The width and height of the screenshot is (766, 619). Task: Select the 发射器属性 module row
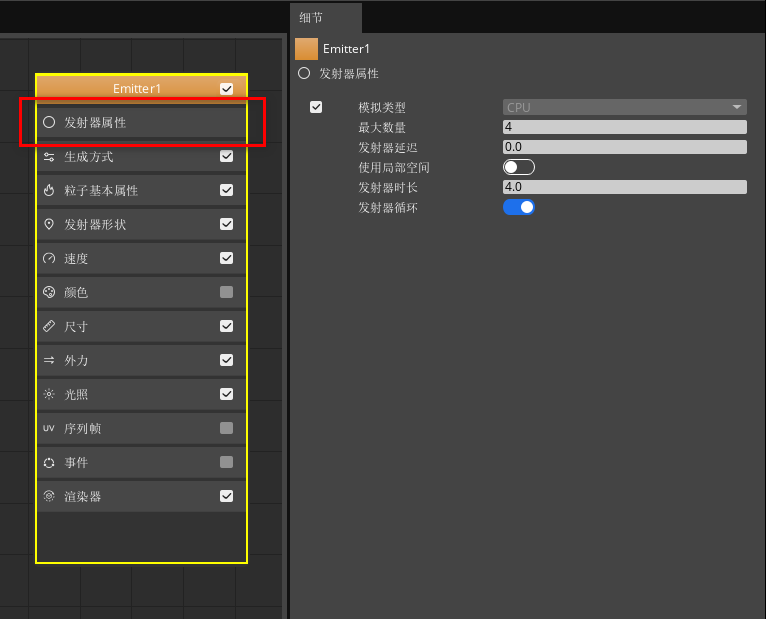click(141, 122)
